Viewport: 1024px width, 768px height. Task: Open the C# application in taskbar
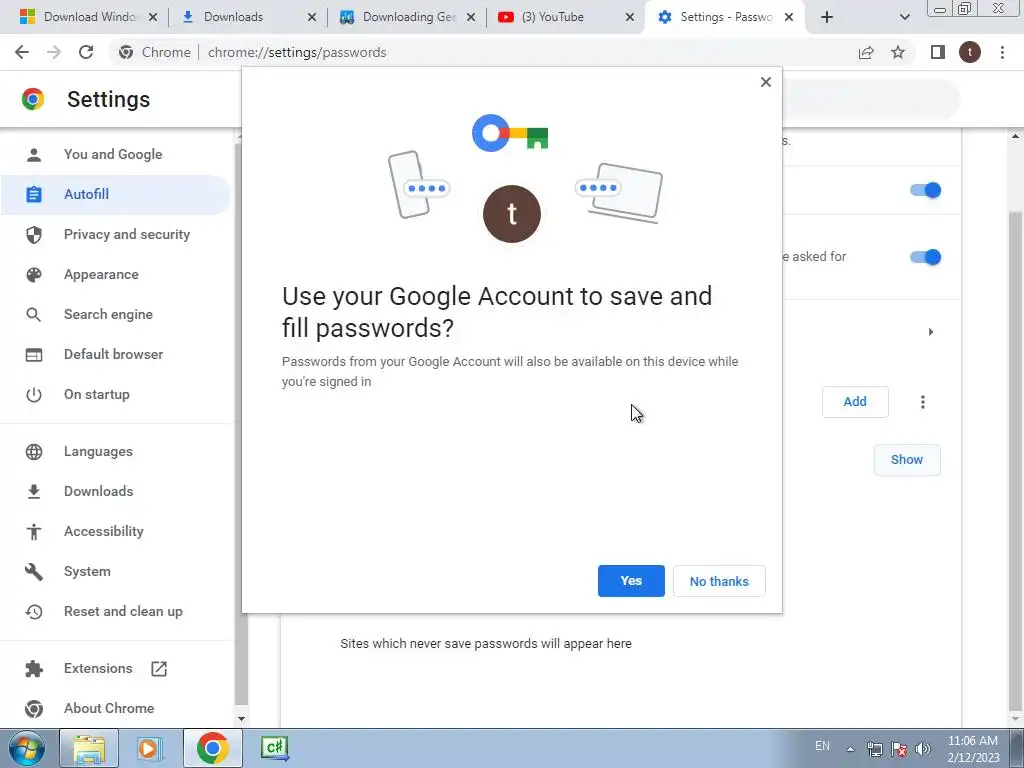coord(274,748)
